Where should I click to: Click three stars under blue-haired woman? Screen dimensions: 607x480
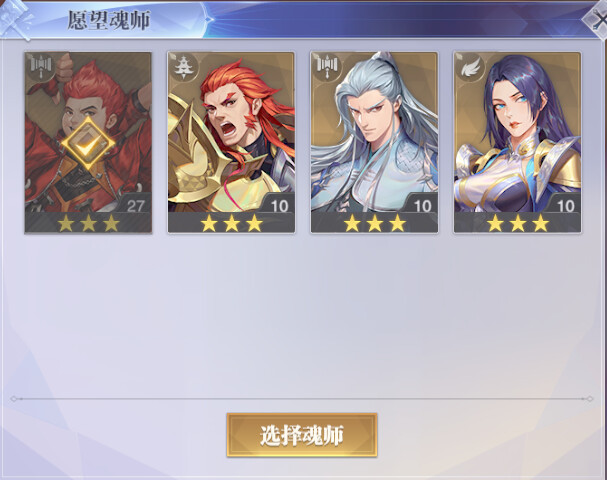coord(518,223)
